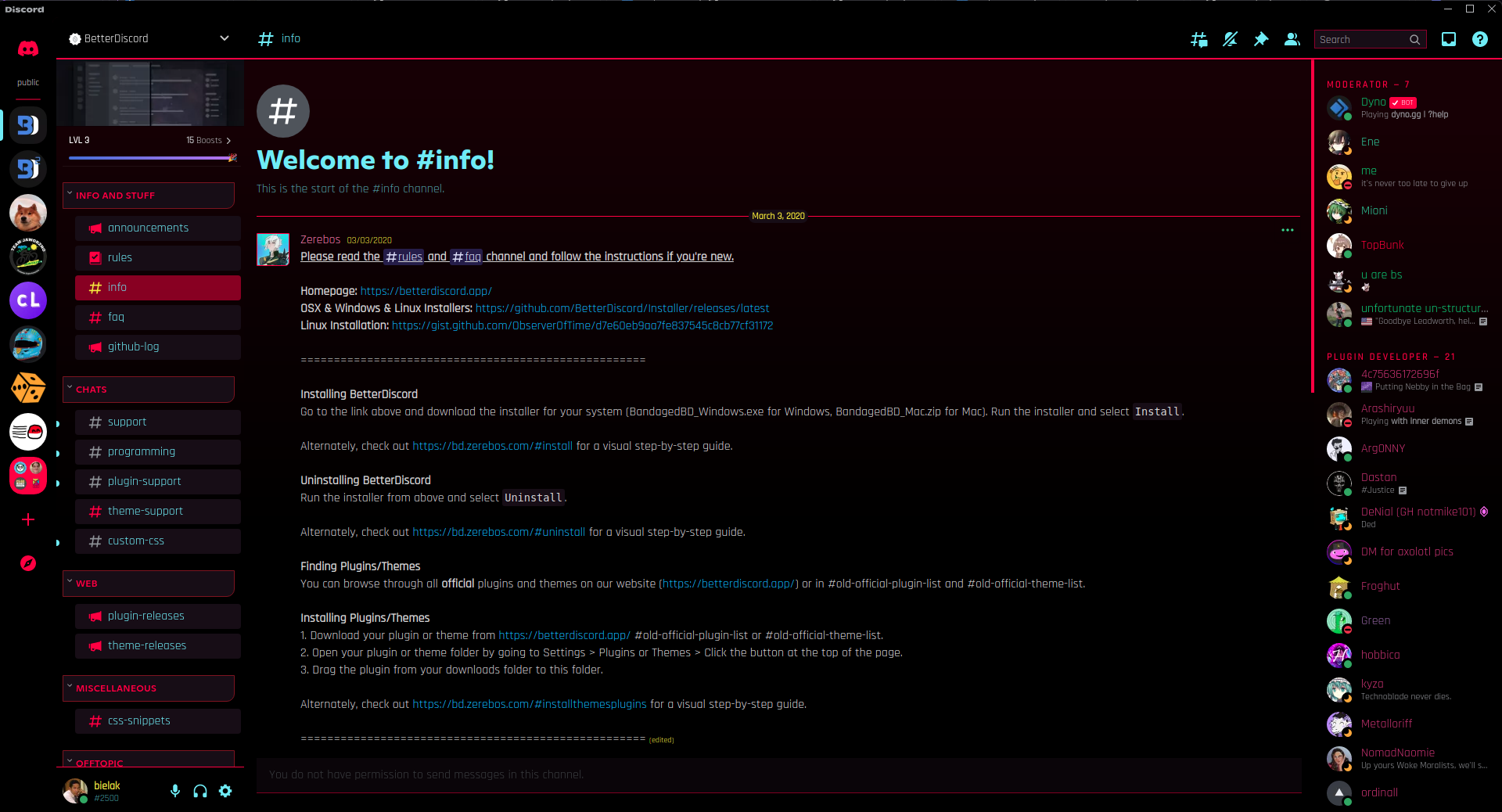The height and width of the screenshot is (812, 1502).
Task: Open Zerebos profile from username
Action: pyautogui.click(x=321, y=239)
